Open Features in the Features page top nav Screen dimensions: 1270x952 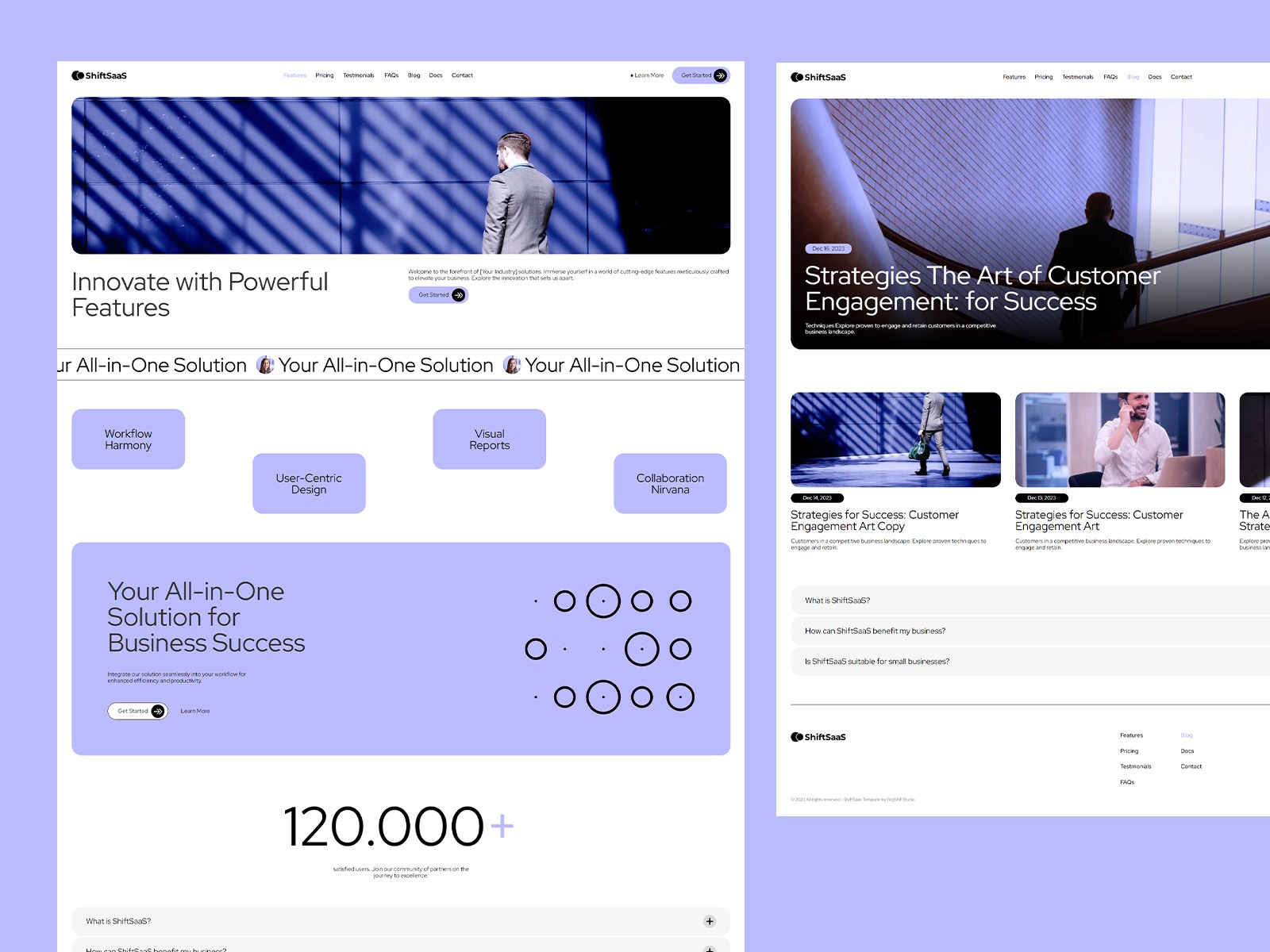(295, 75)
